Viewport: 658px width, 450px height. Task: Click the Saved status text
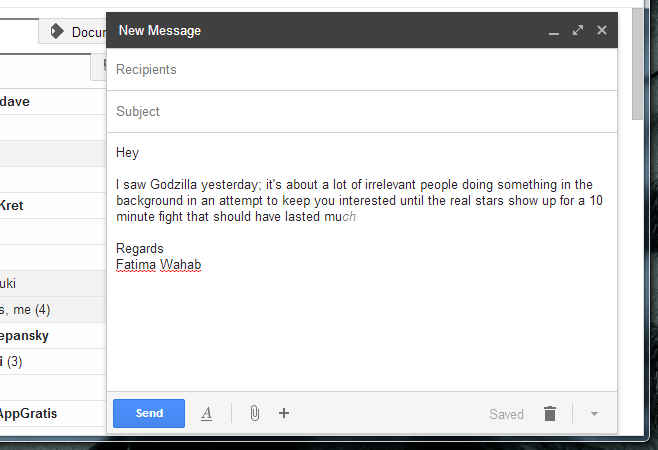506,414
